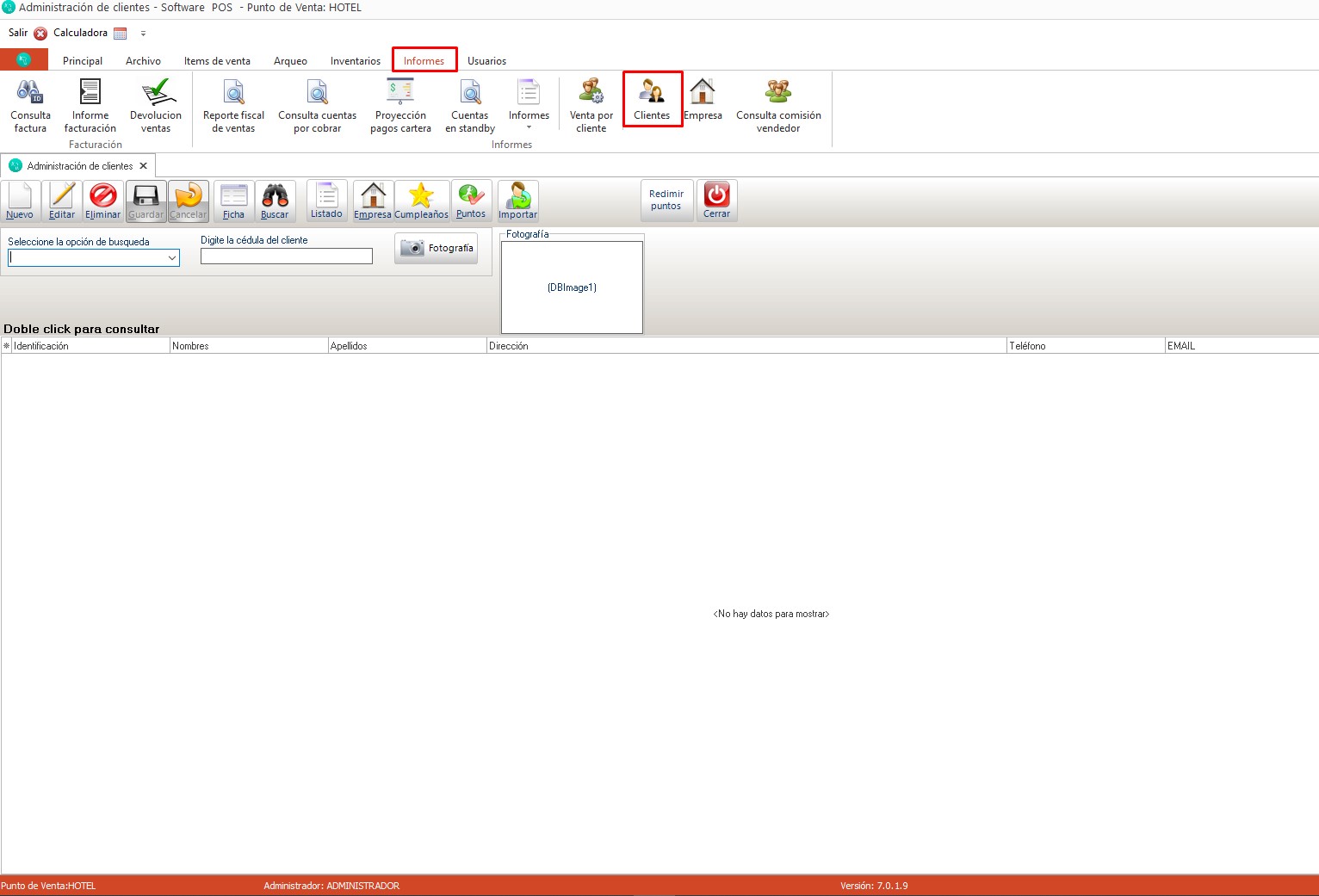Open the Arqueo ribbon tab
Image resolution: width=1319 pixels, height=896 pixels.
(290, 61)
